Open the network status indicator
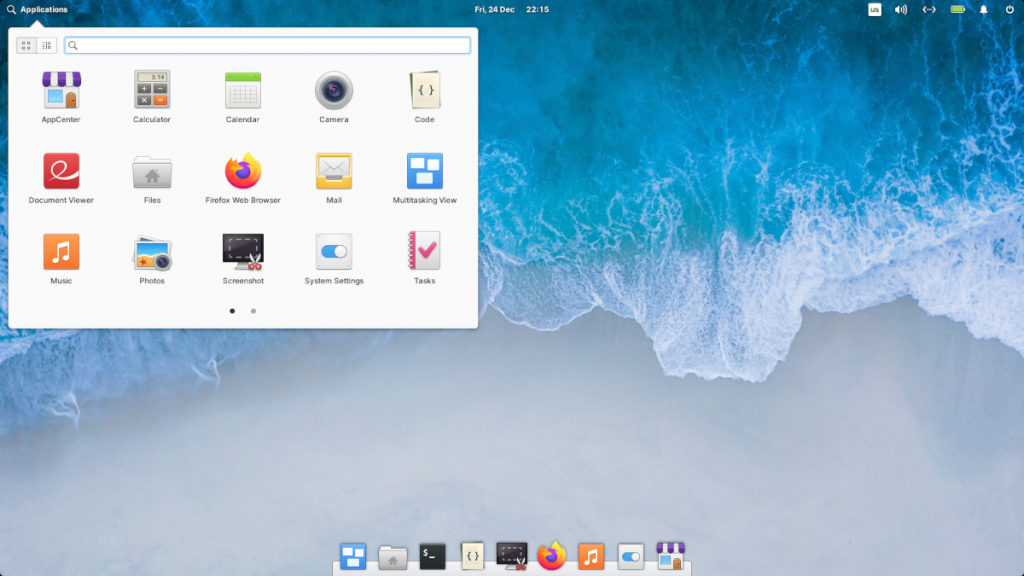The width and height of the screenshot is (1024, 576). point(929,9)
